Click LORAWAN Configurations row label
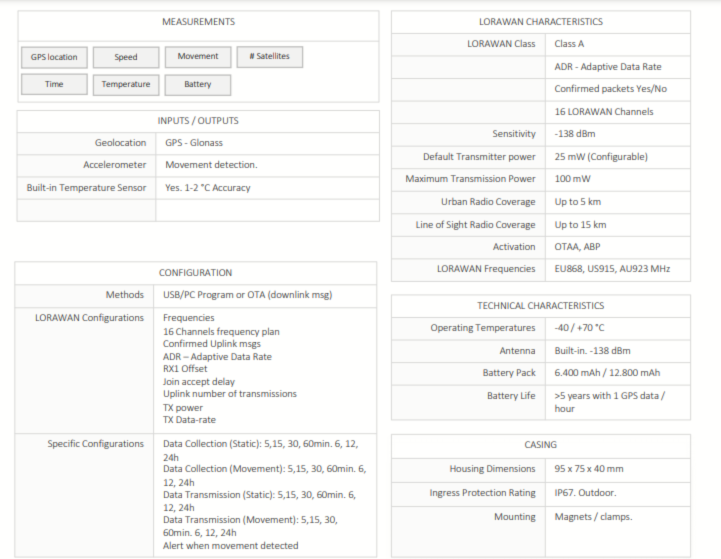The width and height of the screenshot is (721, 559). pyautogui.click(x=89, y=318)
